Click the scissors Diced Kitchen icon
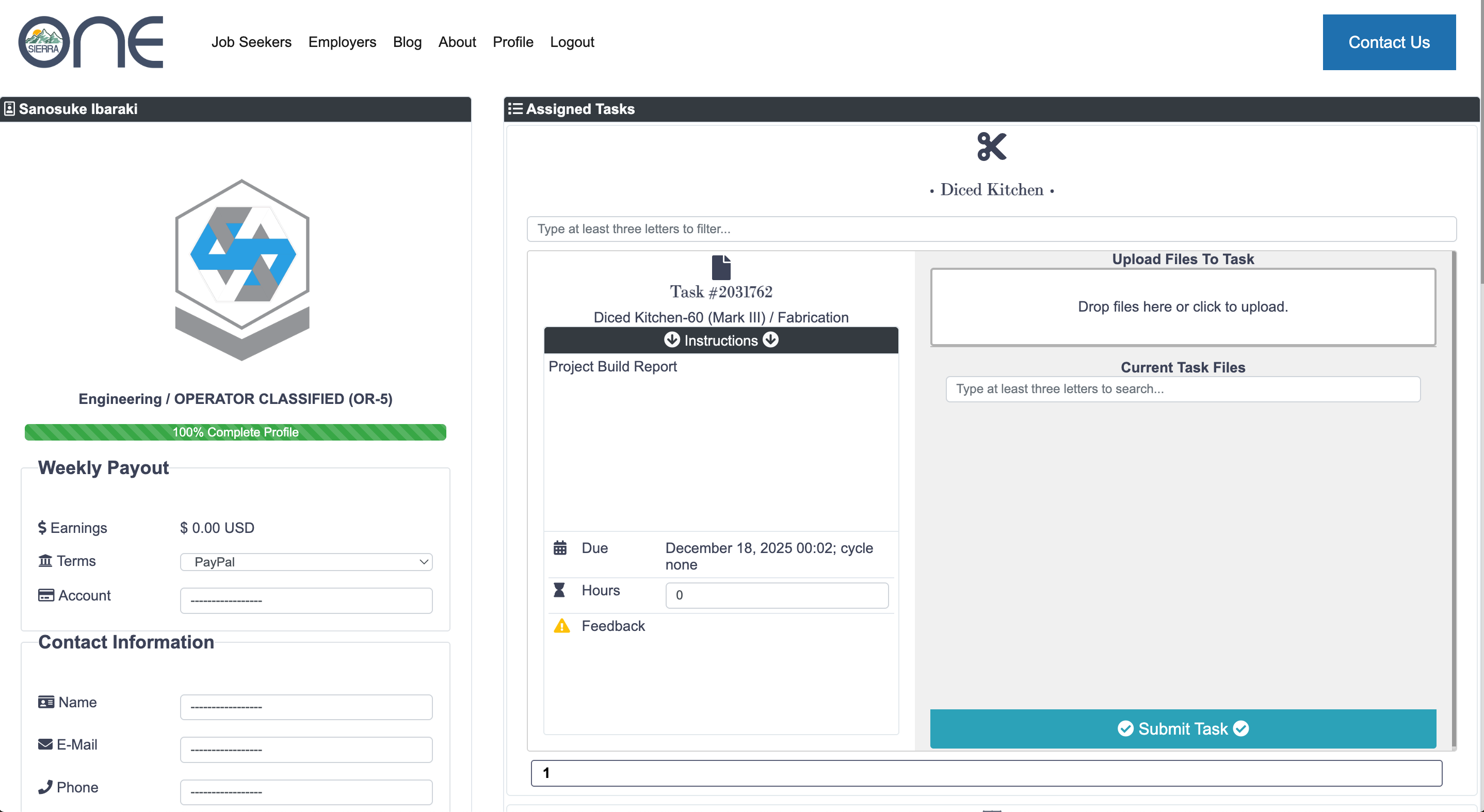 click(991, 147)
